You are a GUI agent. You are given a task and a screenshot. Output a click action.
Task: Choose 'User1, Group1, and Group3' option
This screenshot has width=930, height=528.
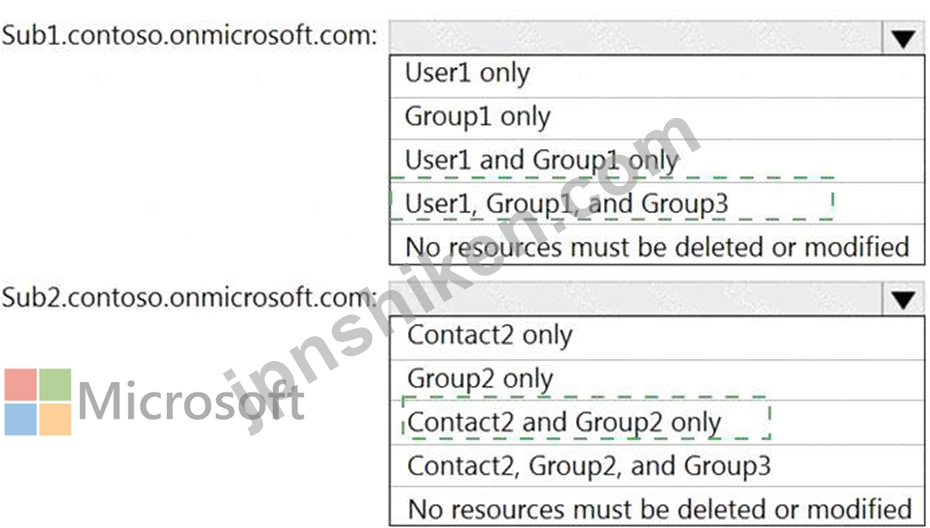[657, 203]
